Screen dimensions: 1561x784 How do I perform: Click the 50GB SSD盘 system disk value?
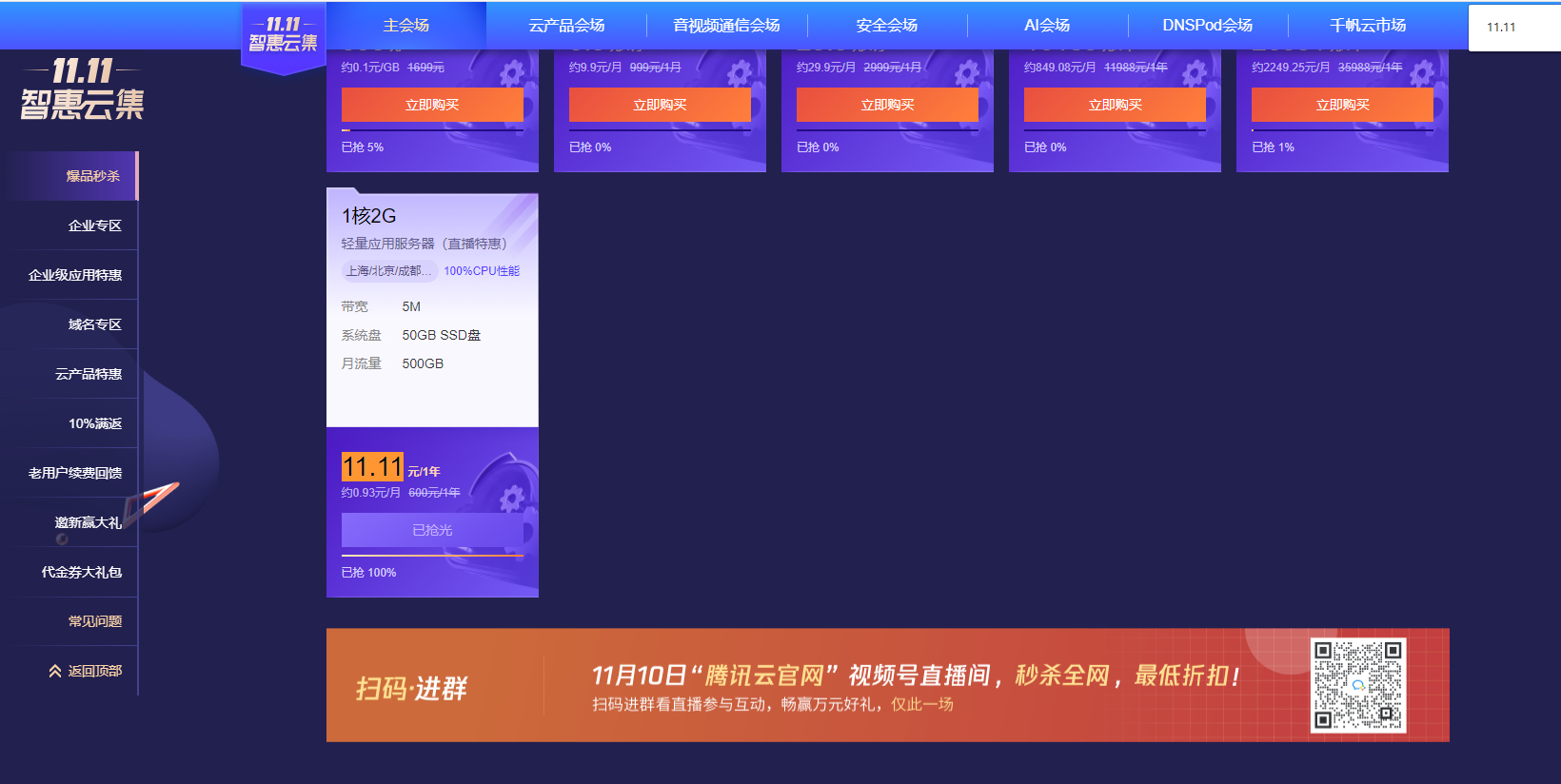coord(442,335)
